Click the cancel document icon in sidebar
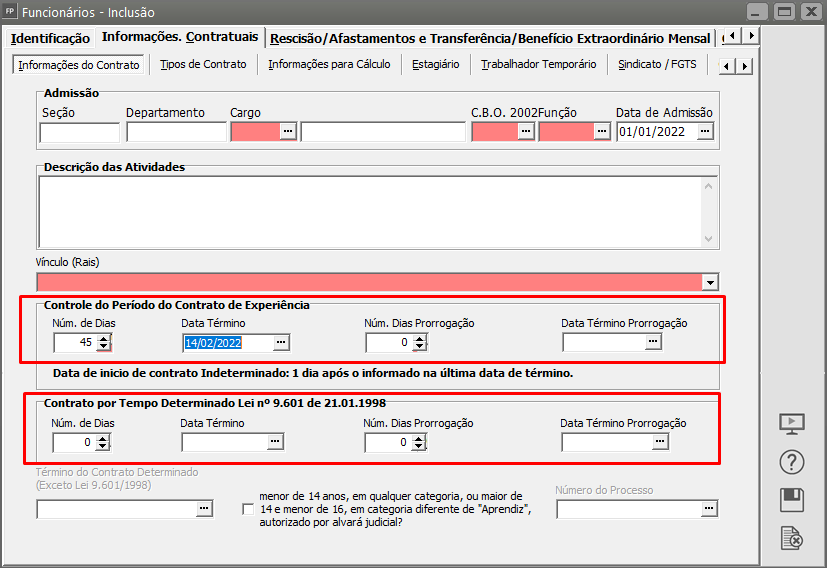Screen dimensions: 827x568 pos(791,539)
